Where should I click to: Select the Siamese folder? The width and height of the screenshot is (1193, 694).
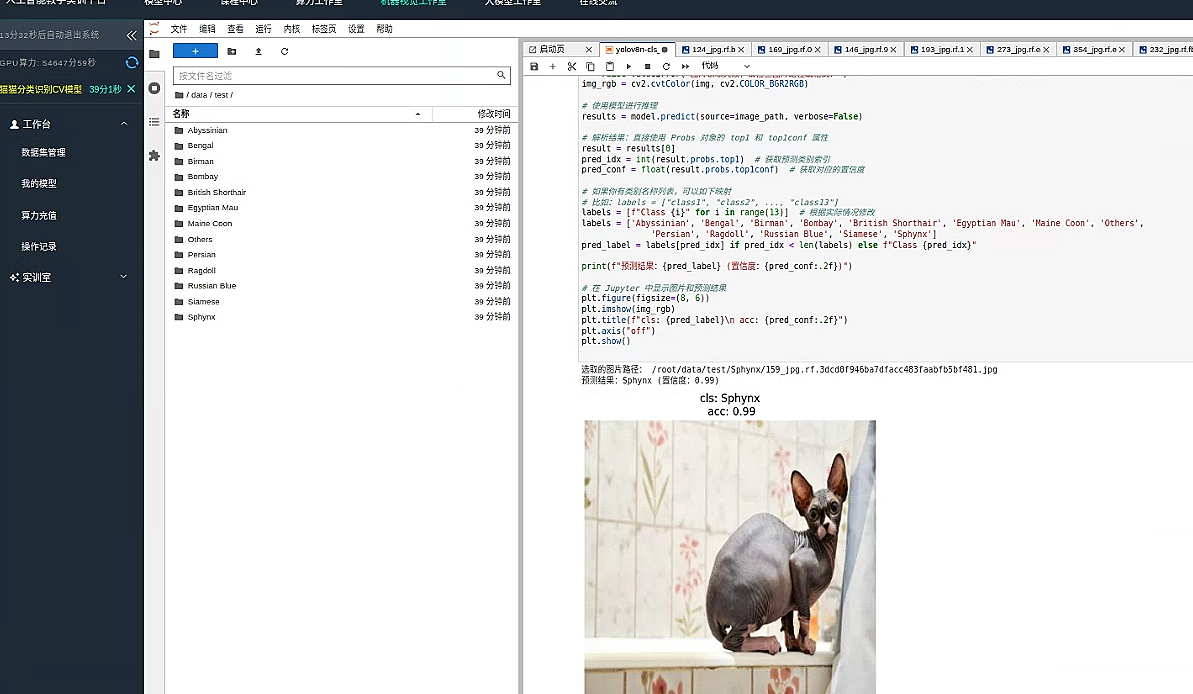[x=342, y=301]
